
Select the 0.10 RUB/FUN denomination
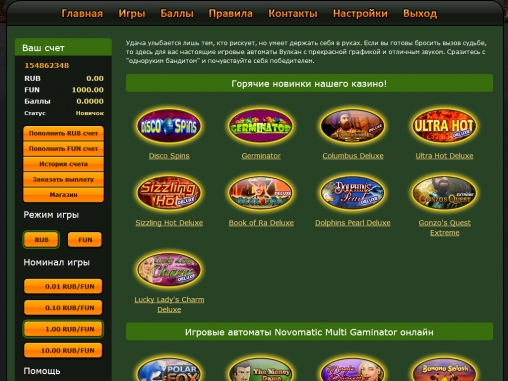(63, 308)
